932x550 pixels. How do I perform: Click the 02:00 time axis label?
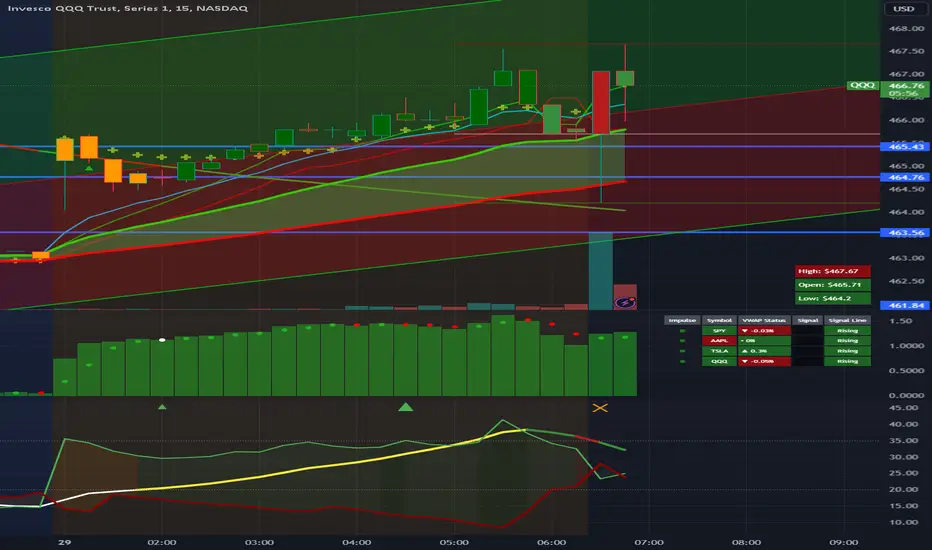coord(162,542)
